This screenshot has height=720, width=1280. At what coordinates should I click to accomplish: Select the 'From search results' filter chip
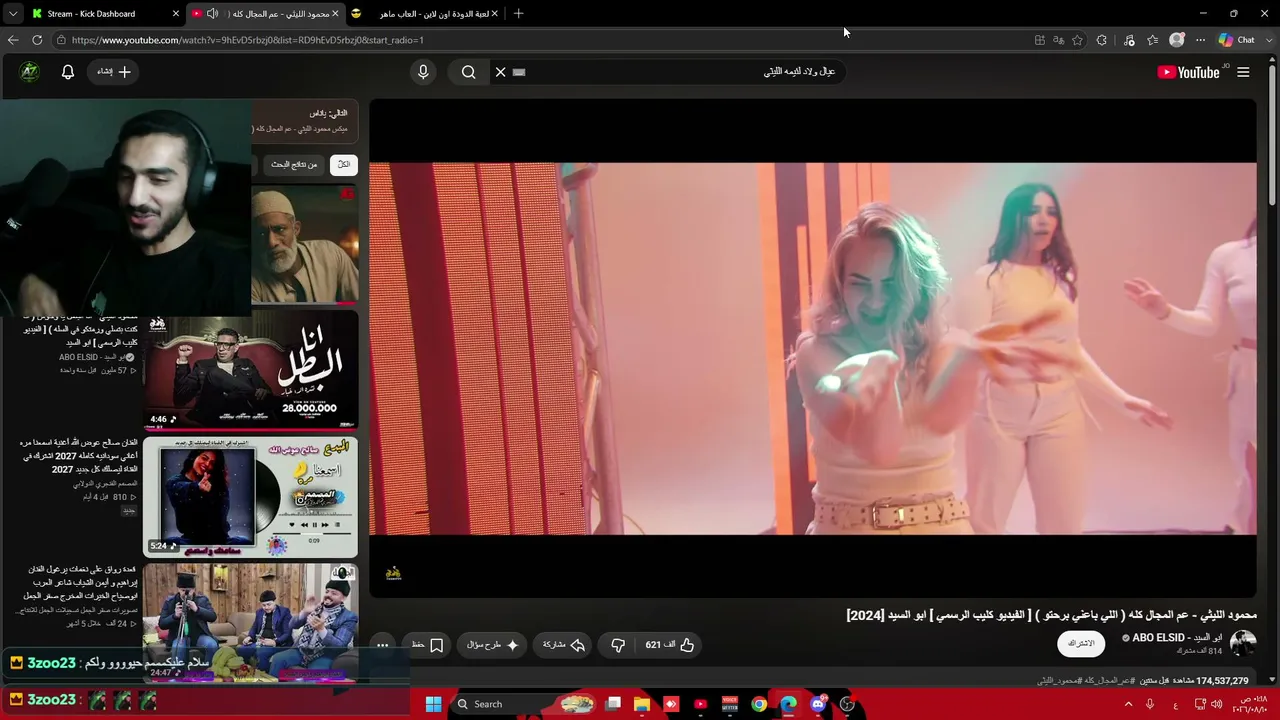tap(294, 165)
